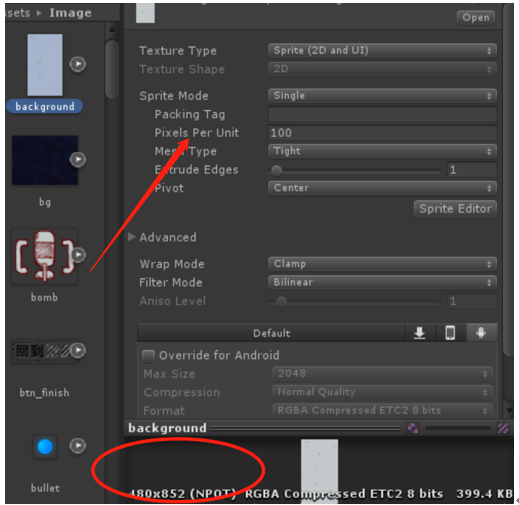Open the Sprite Mode dropdown
This screenshot has width=519, height=505.
point(382,96)
